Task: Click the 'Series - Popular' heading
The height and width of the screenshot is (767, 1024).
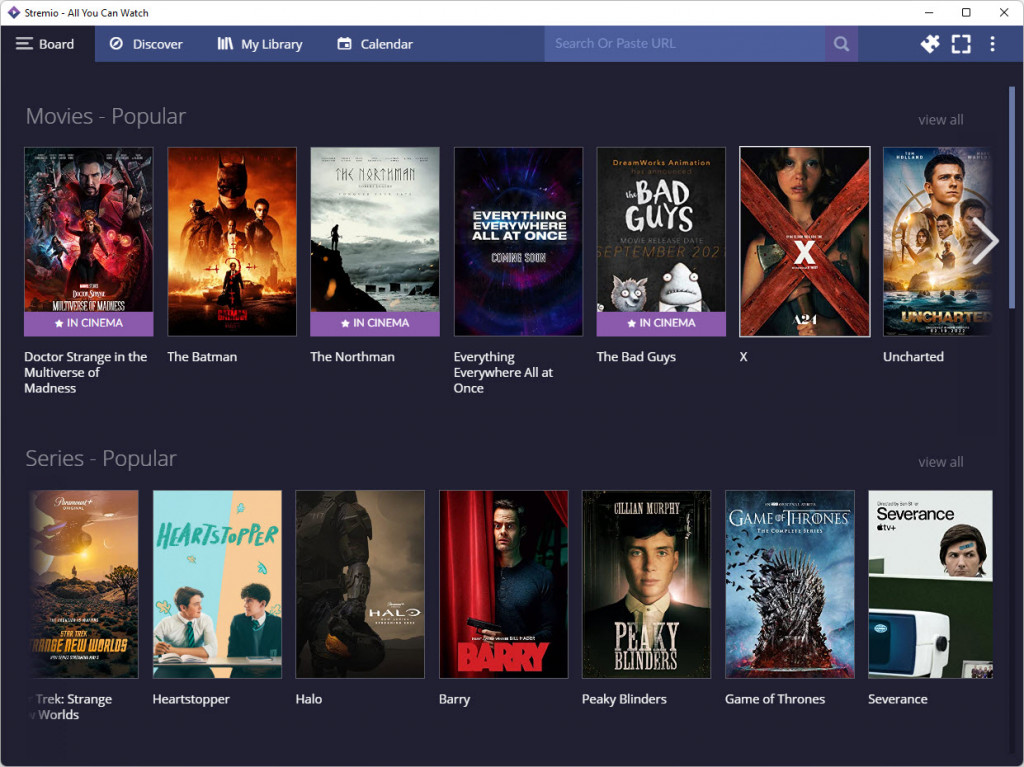Action: pyautogui.click(x=101, y=459)
